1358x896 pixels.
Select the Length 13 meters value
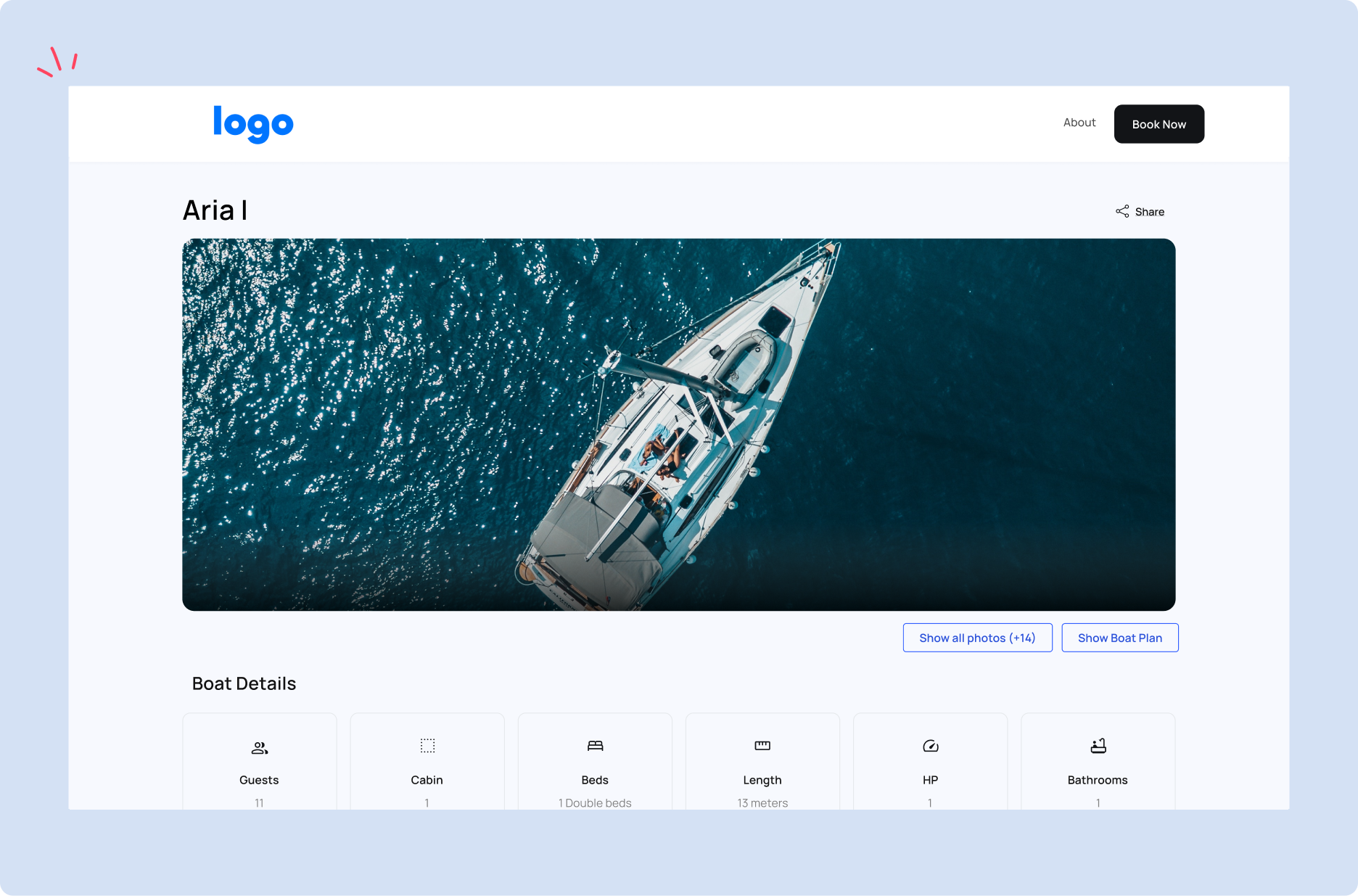[x=762, y=803]
